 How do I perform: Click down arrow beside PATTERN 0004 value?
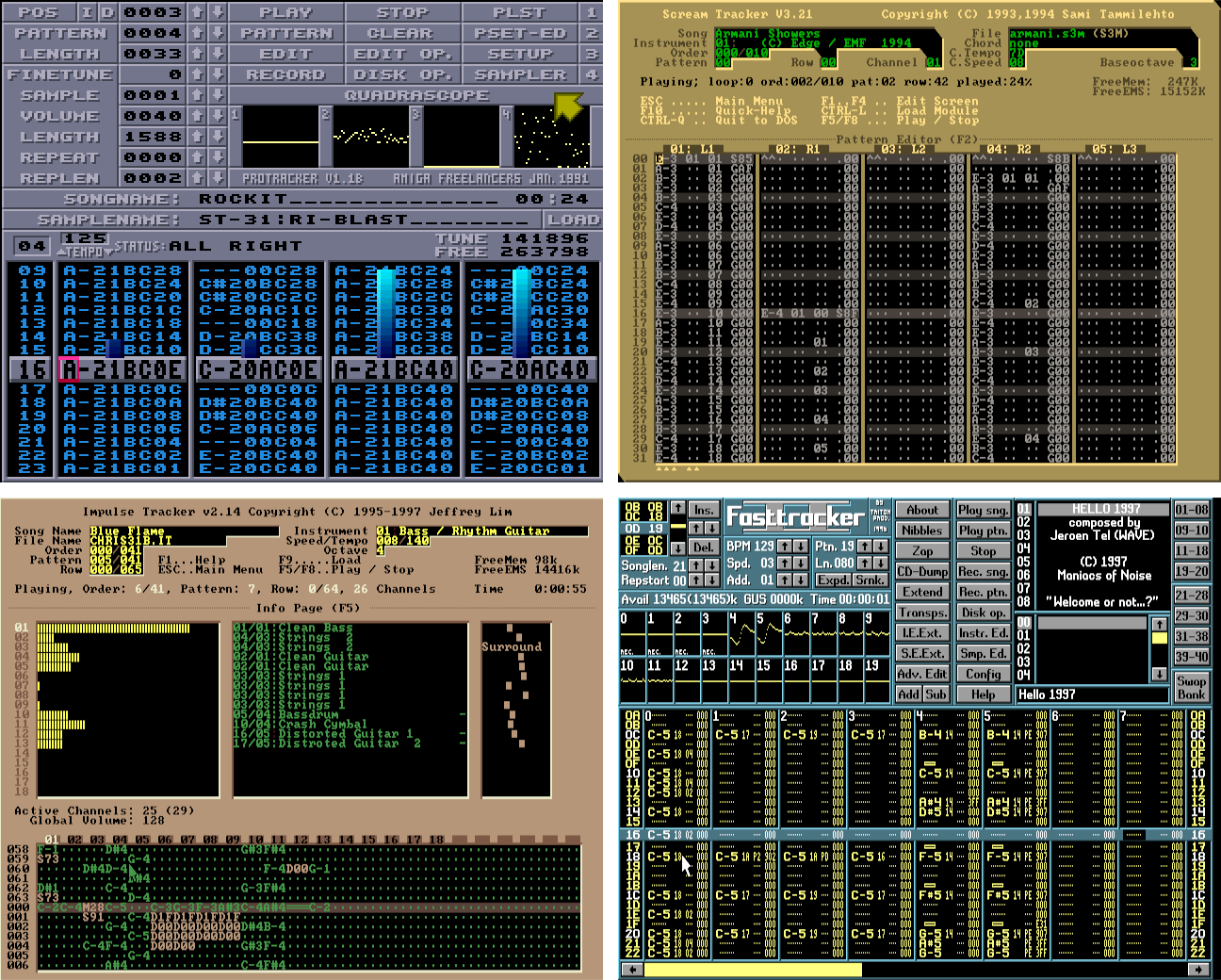tap(218, 33)
